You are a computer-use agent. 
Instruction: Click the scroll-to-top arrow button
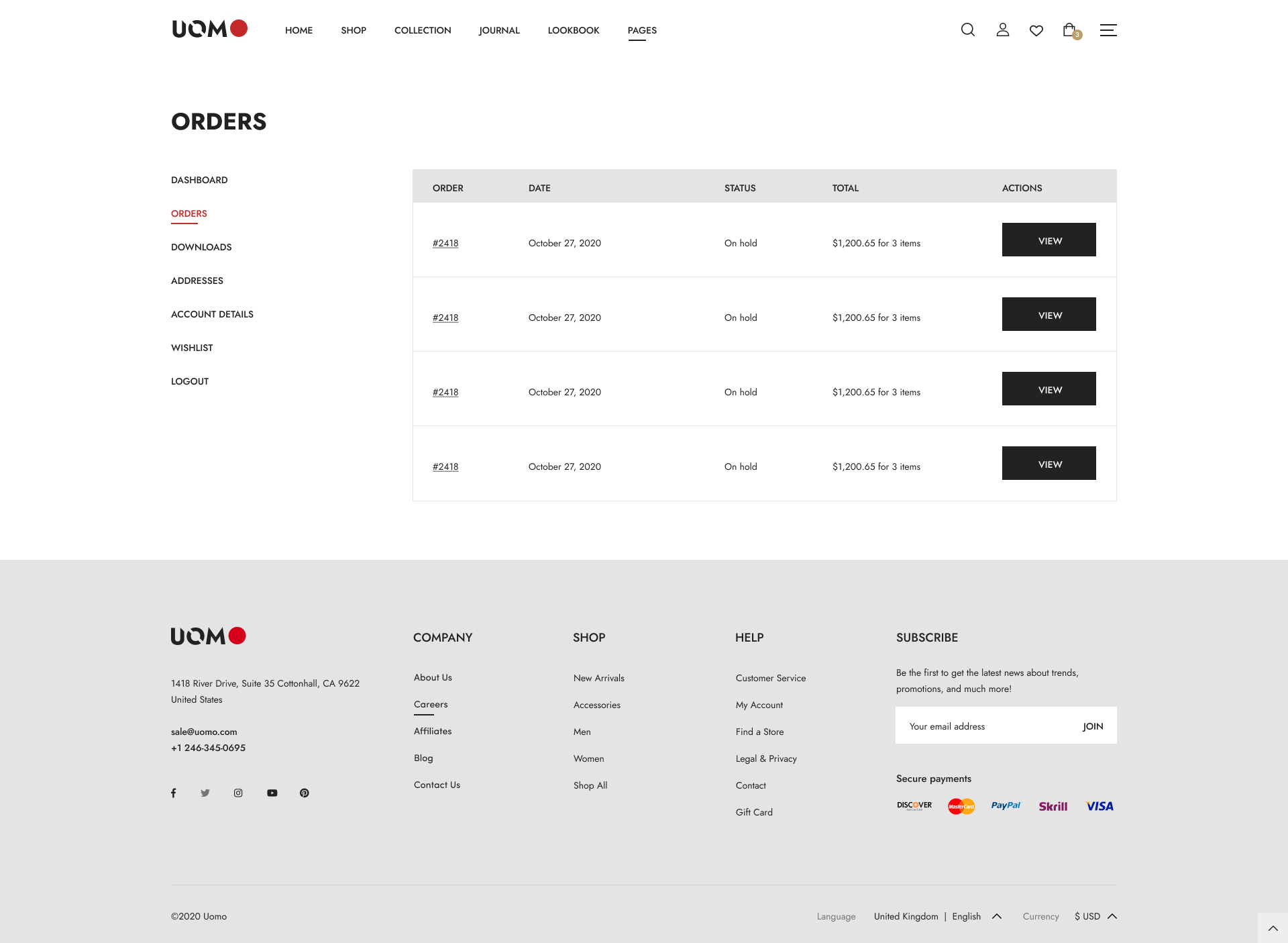pyautogui.click(x=1273, y=928)
